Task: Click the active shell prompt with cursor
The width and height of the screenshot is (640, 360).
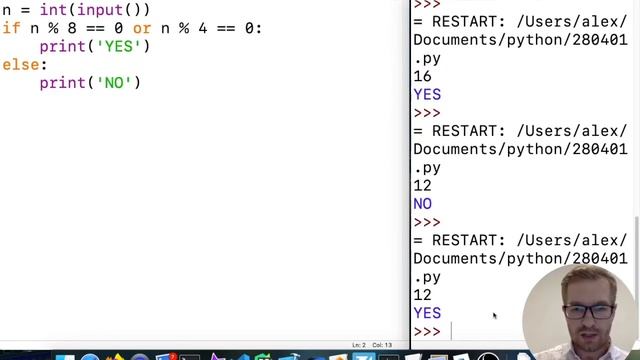Action: [x=427, y=331]
